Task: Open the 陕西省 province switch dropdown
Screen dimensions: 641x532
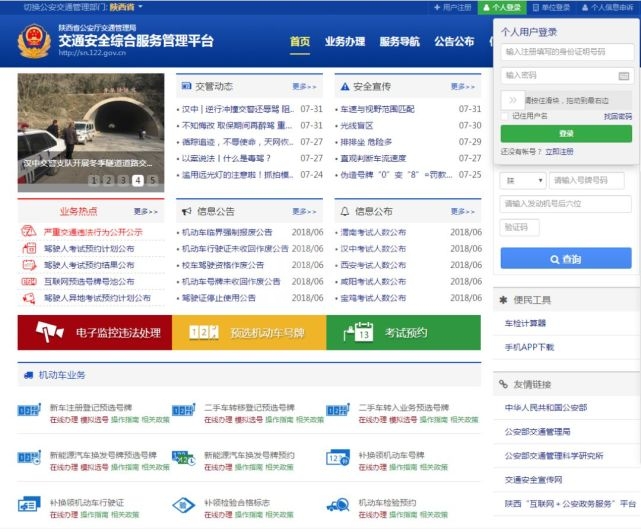Action: 125,7
